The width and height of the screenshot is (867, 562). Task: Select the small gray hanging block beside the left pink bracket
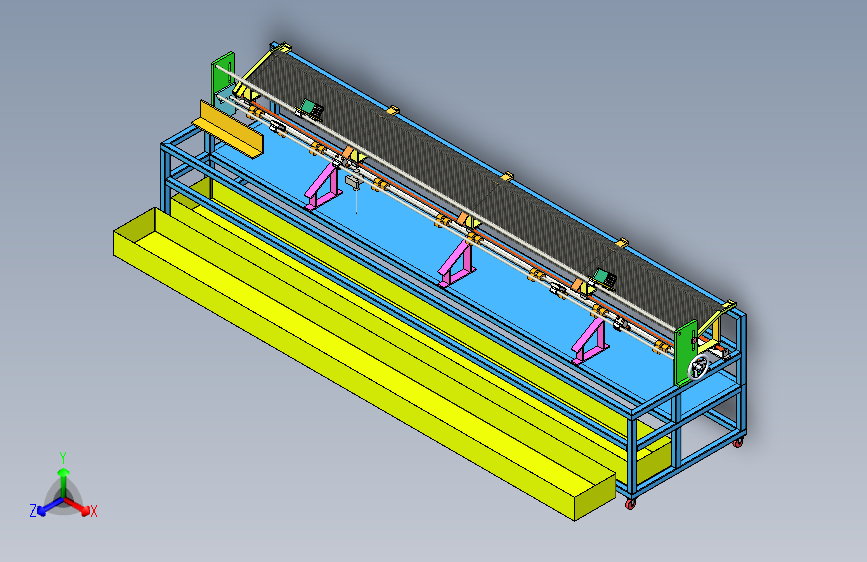click(353, 182)
